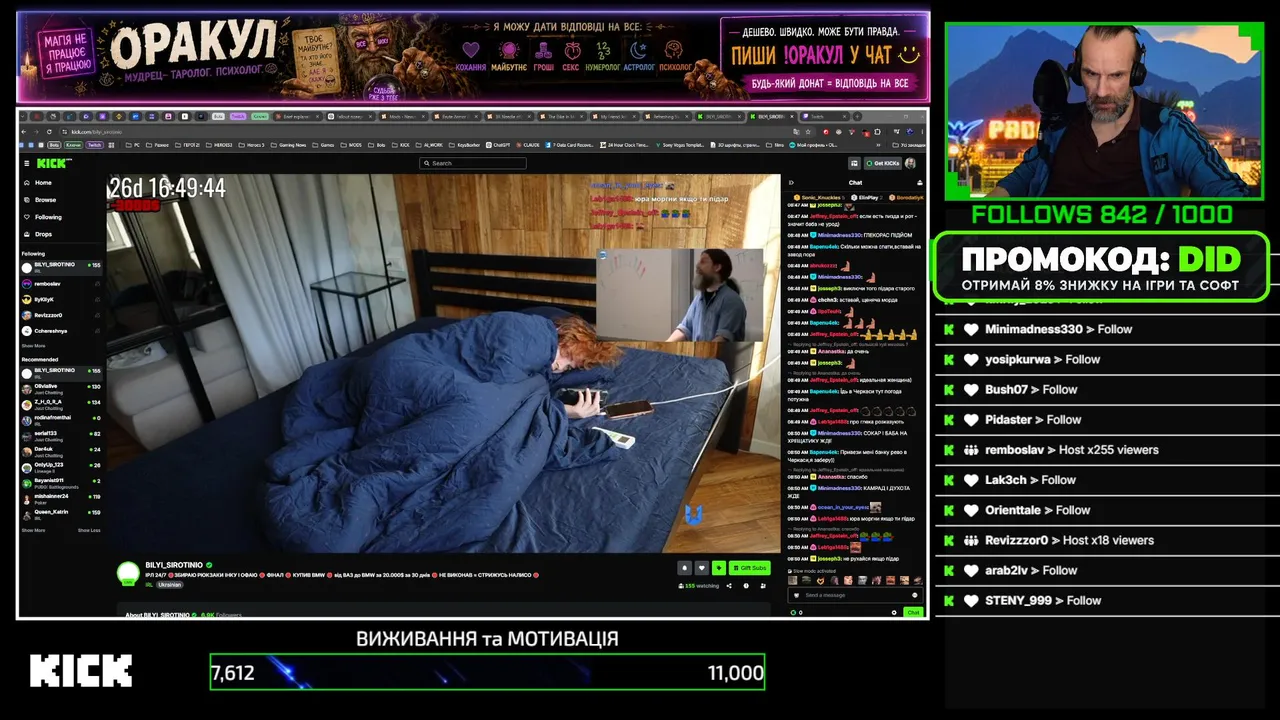The width and height of the screenshot is (1280, 720).
Task: Open the CLAUDE bookmark
Action: 528,145
